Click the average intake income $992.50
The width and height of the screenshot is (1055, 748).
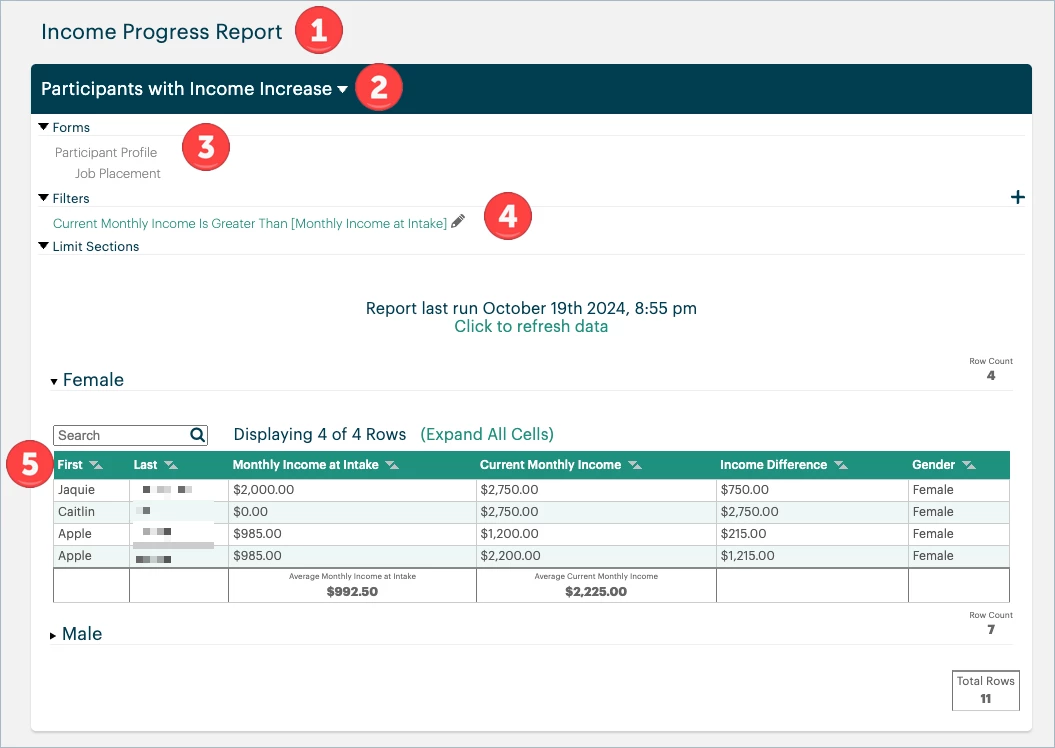click(352, 592)
